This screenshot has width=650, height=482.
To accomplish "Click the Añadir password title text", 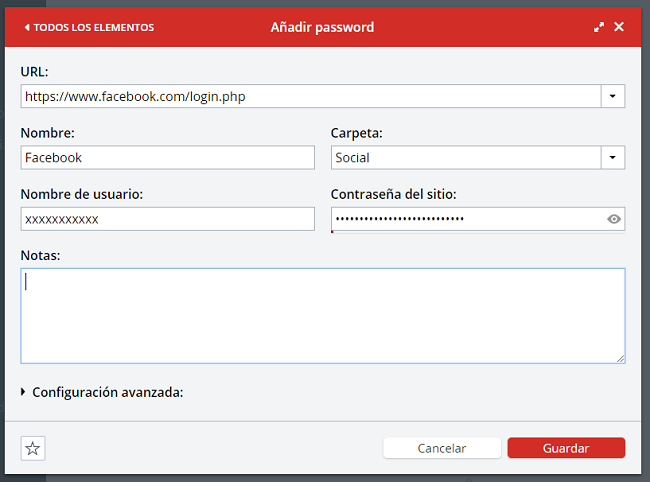I will [x=322, y=27].
